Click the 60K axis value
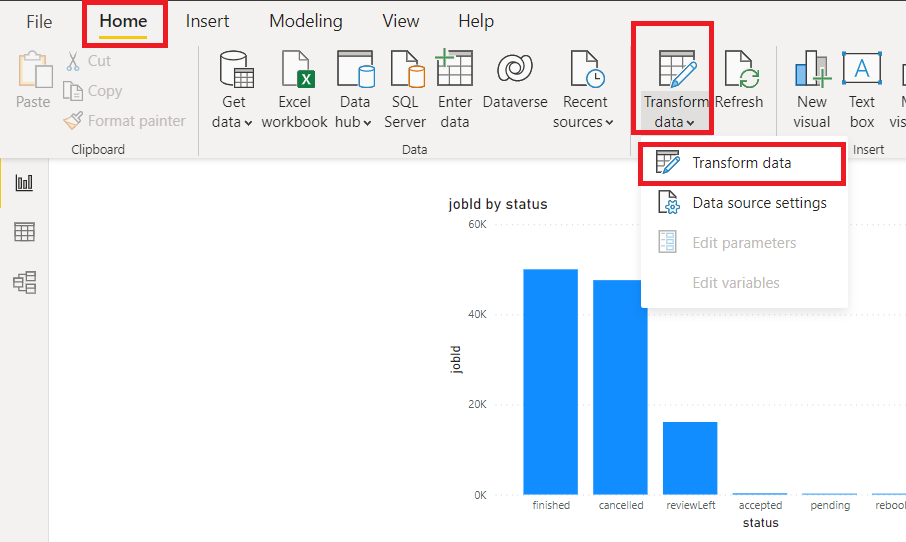Screen dimensions: 906x542 tap(477, 224)
